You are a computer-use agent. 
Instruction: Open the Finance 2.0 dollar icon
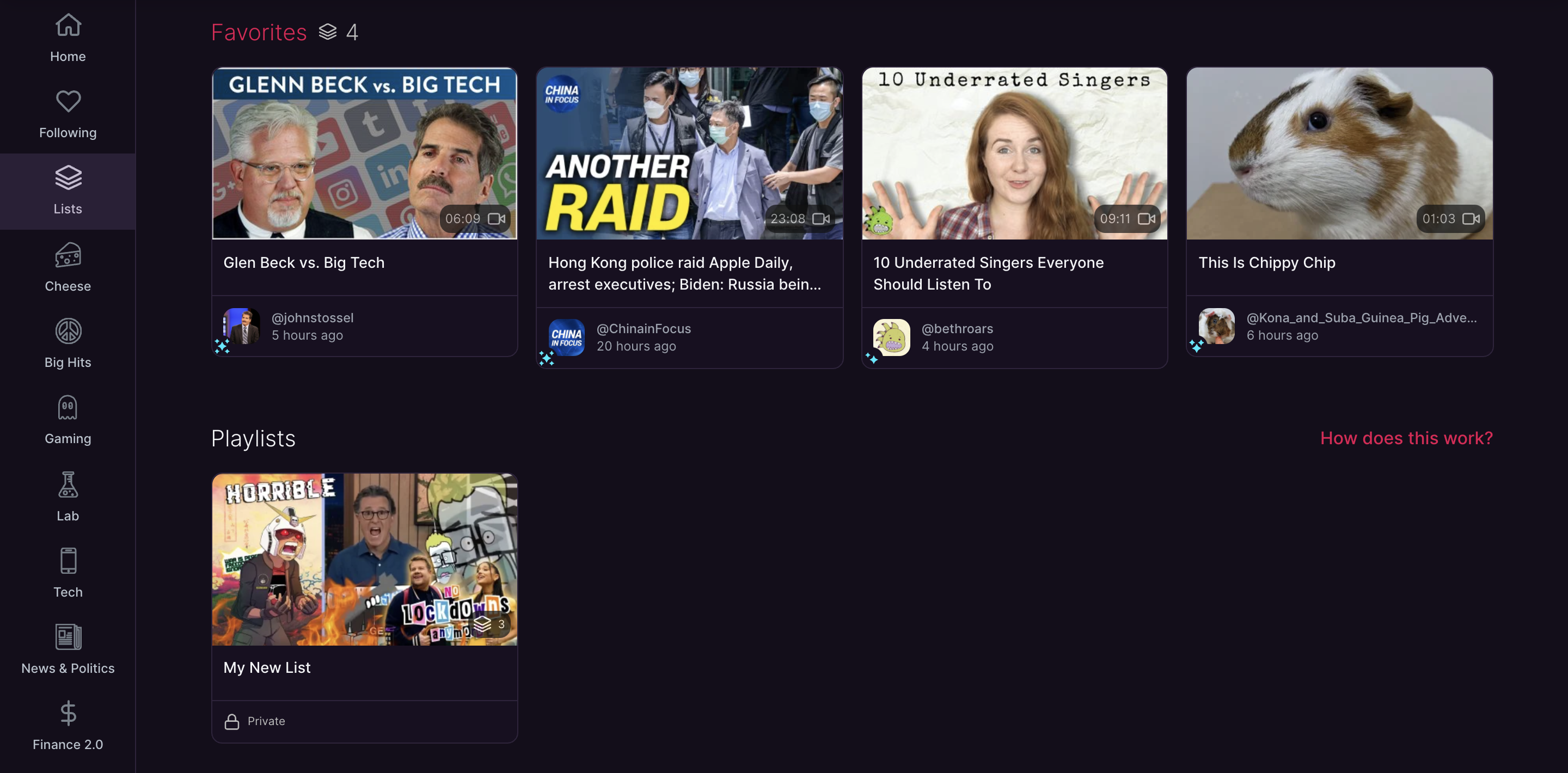(68, 713)
